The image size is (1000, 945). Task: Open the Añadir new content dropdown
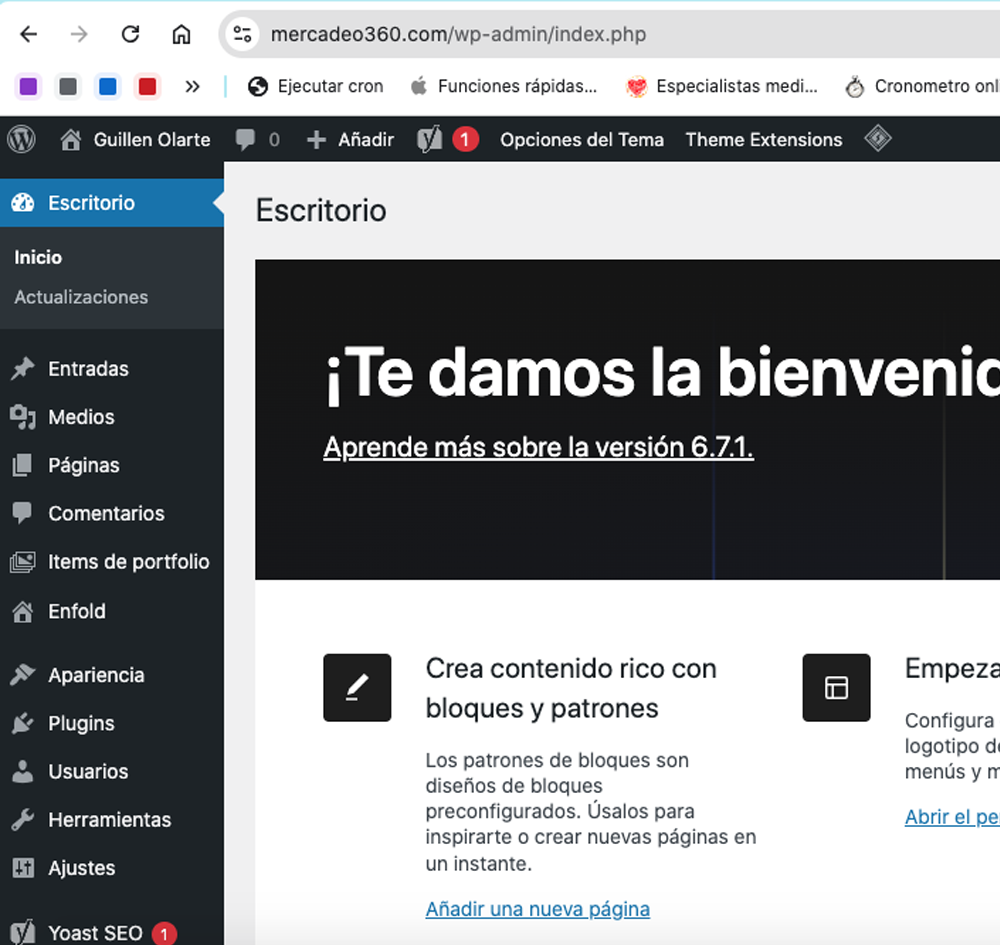click(x=351, y=140)
